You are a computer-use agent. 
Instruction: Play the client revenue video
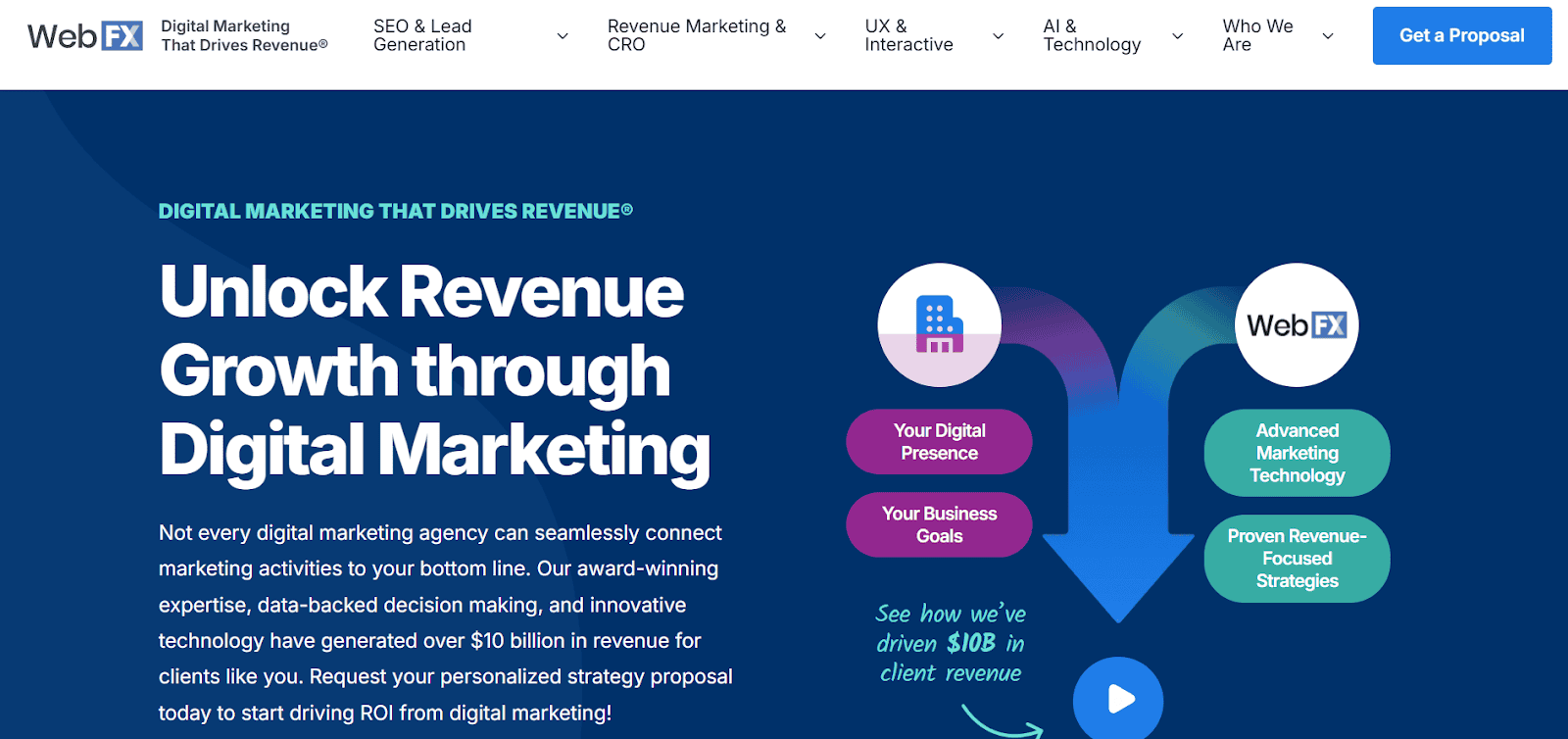point(1118,698)
